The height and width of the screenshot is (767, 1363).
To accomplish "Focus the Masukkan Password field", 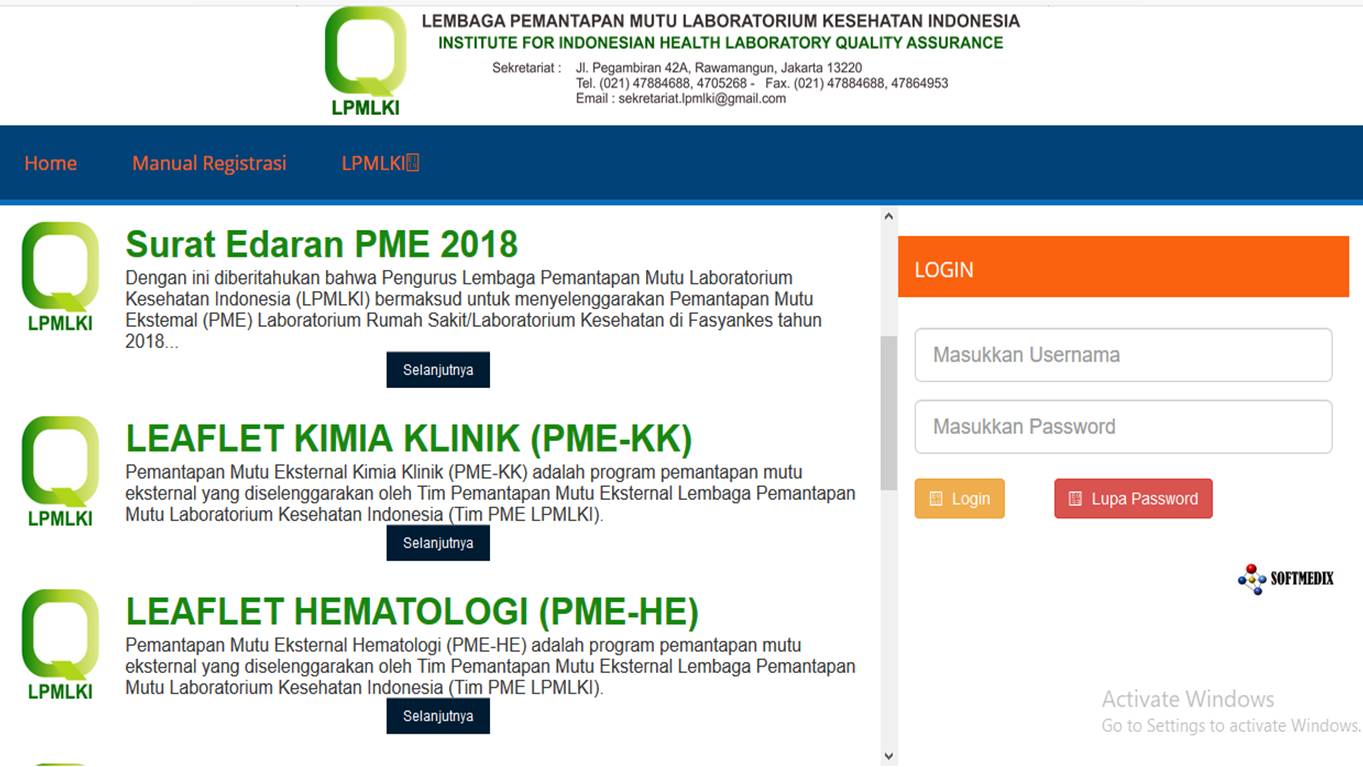I will (1123, 427).
